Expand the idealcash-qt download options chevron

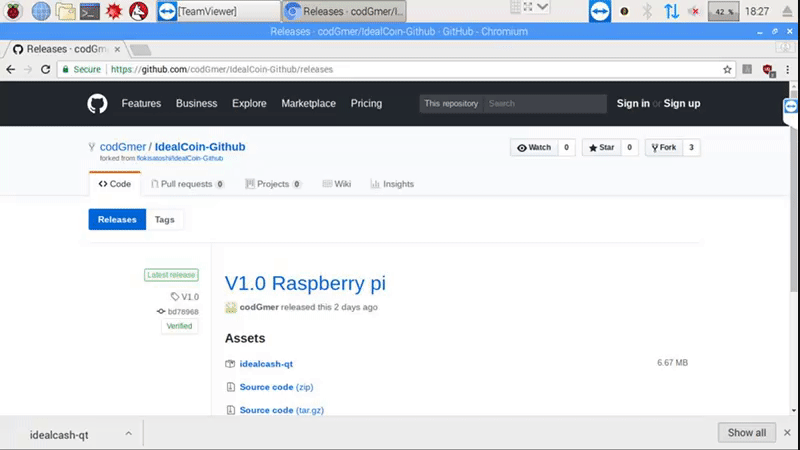coord(129,434)
